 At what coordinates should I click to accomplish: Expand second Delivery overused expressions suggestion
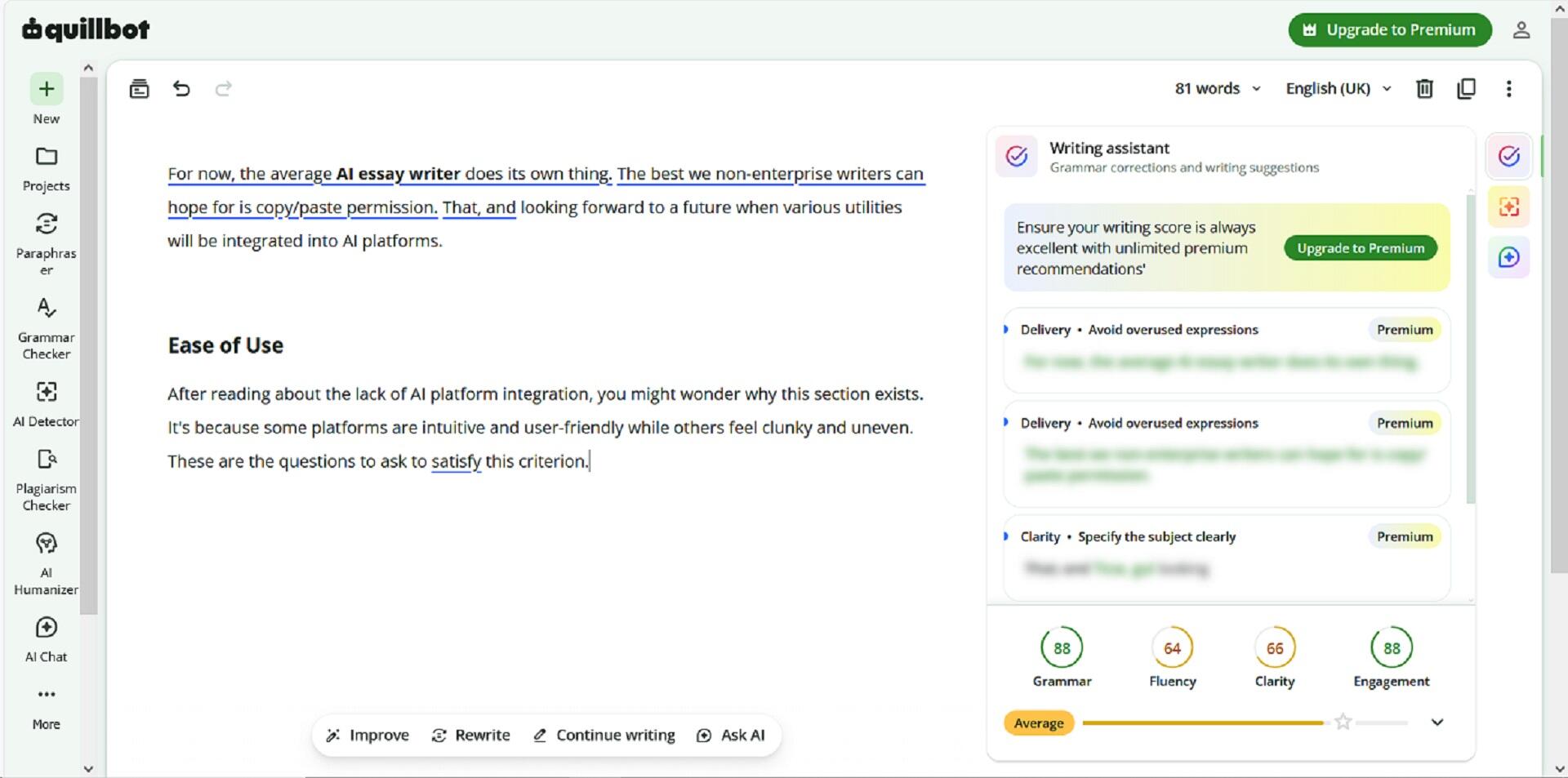pyautogui.click(x=1226, y=453)
